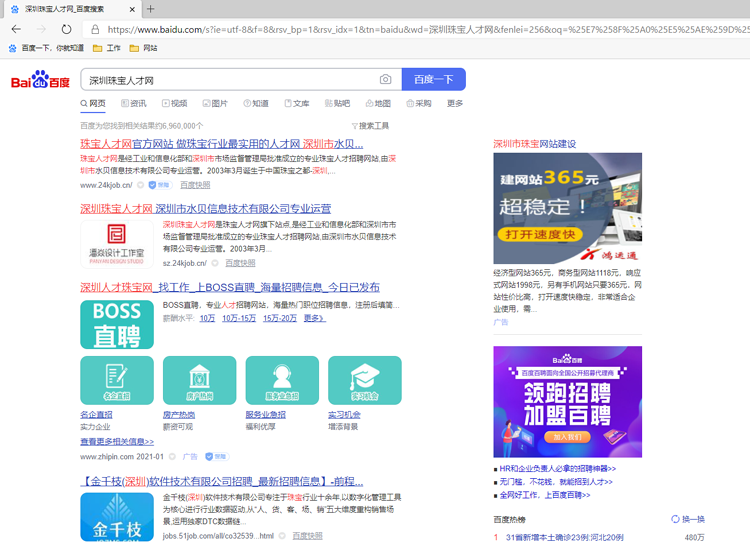The height and width of the screenshot is (546, 750).
Task: Click the 潘焱设计工作室 result thumbnail
Action: click(x=117, y=244)
